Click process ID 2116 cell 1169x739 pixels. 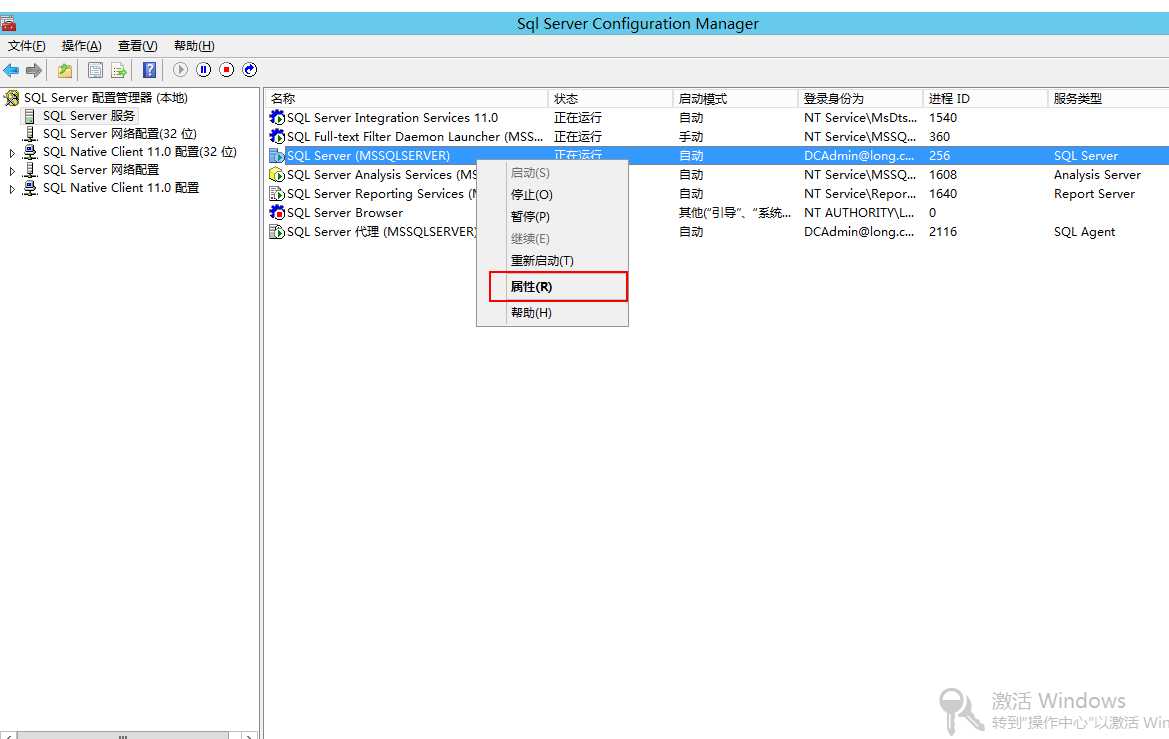(x=942, y=232)
